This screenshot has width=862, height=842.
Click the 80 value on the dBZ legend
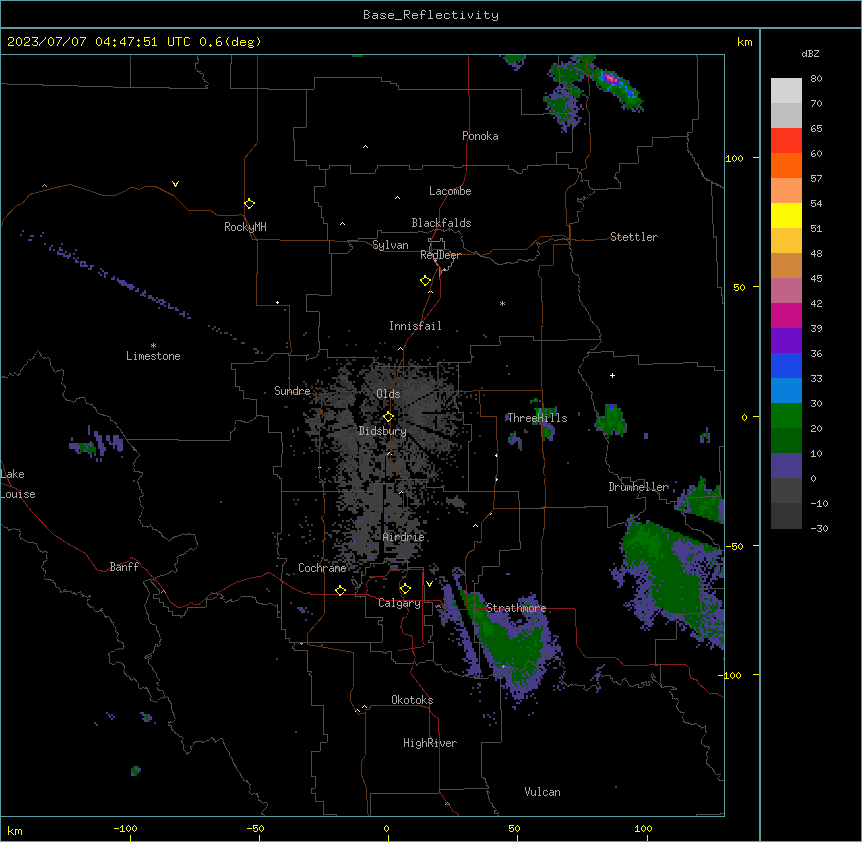click(x=816, y=79)
